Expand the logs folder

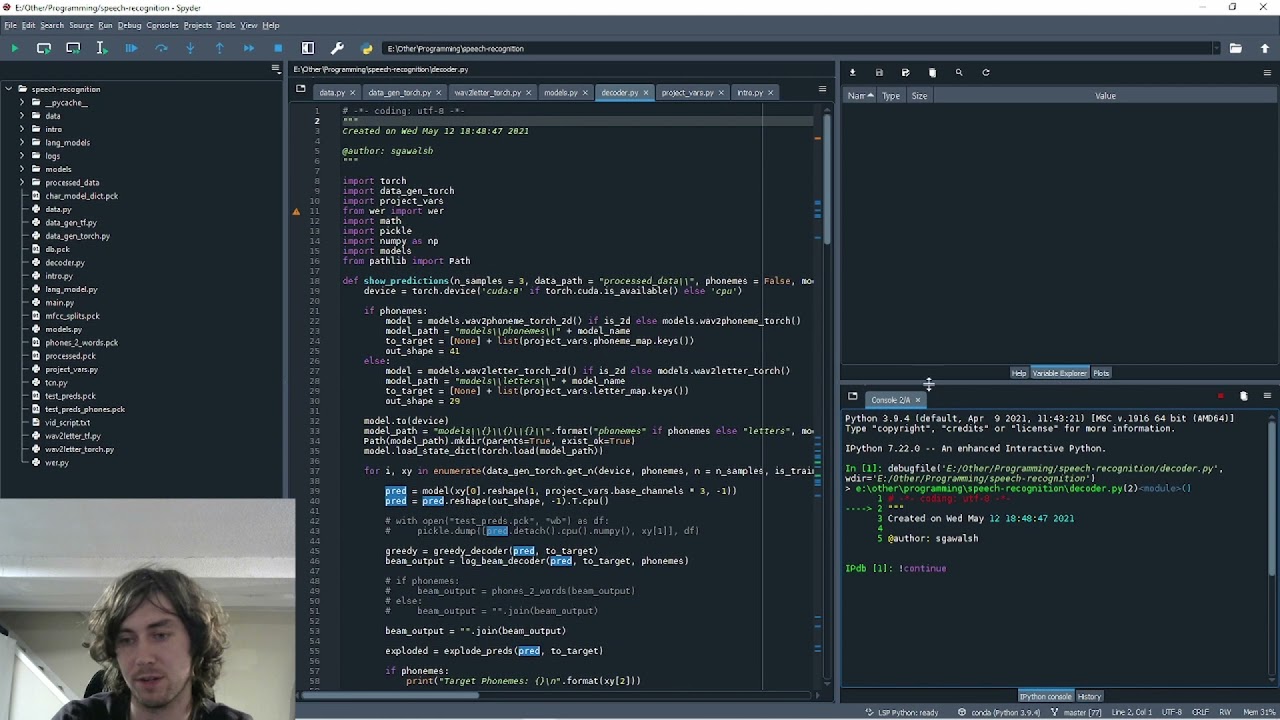(22, 156)
